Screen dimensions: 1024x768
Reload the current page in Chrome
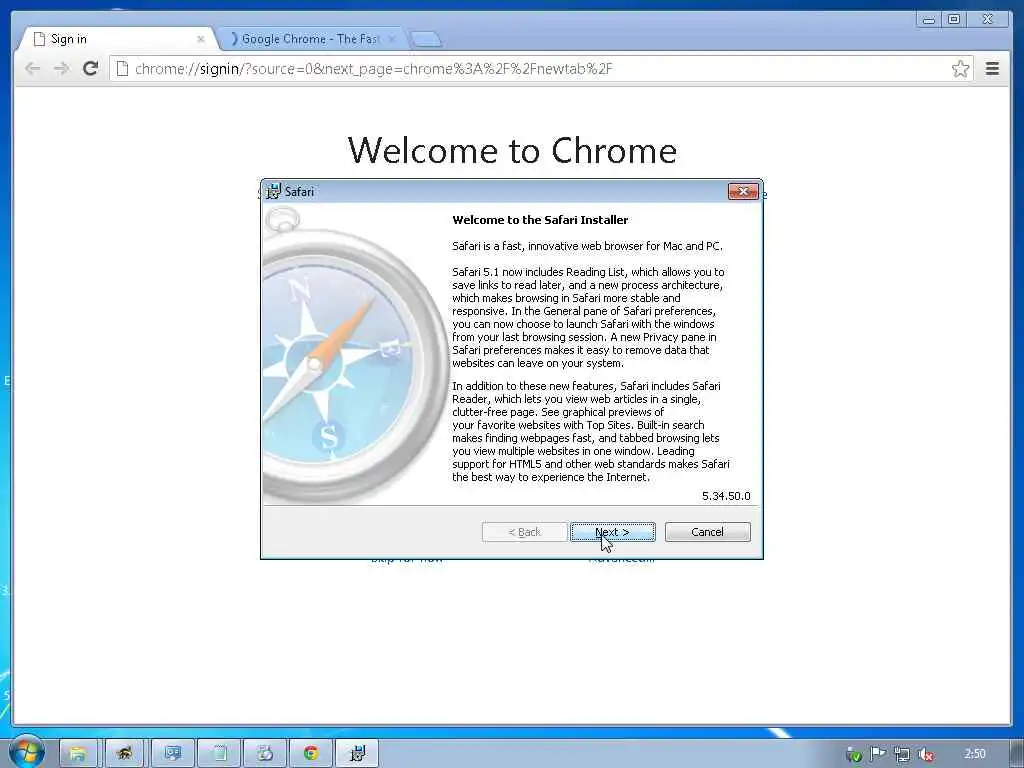90,68
